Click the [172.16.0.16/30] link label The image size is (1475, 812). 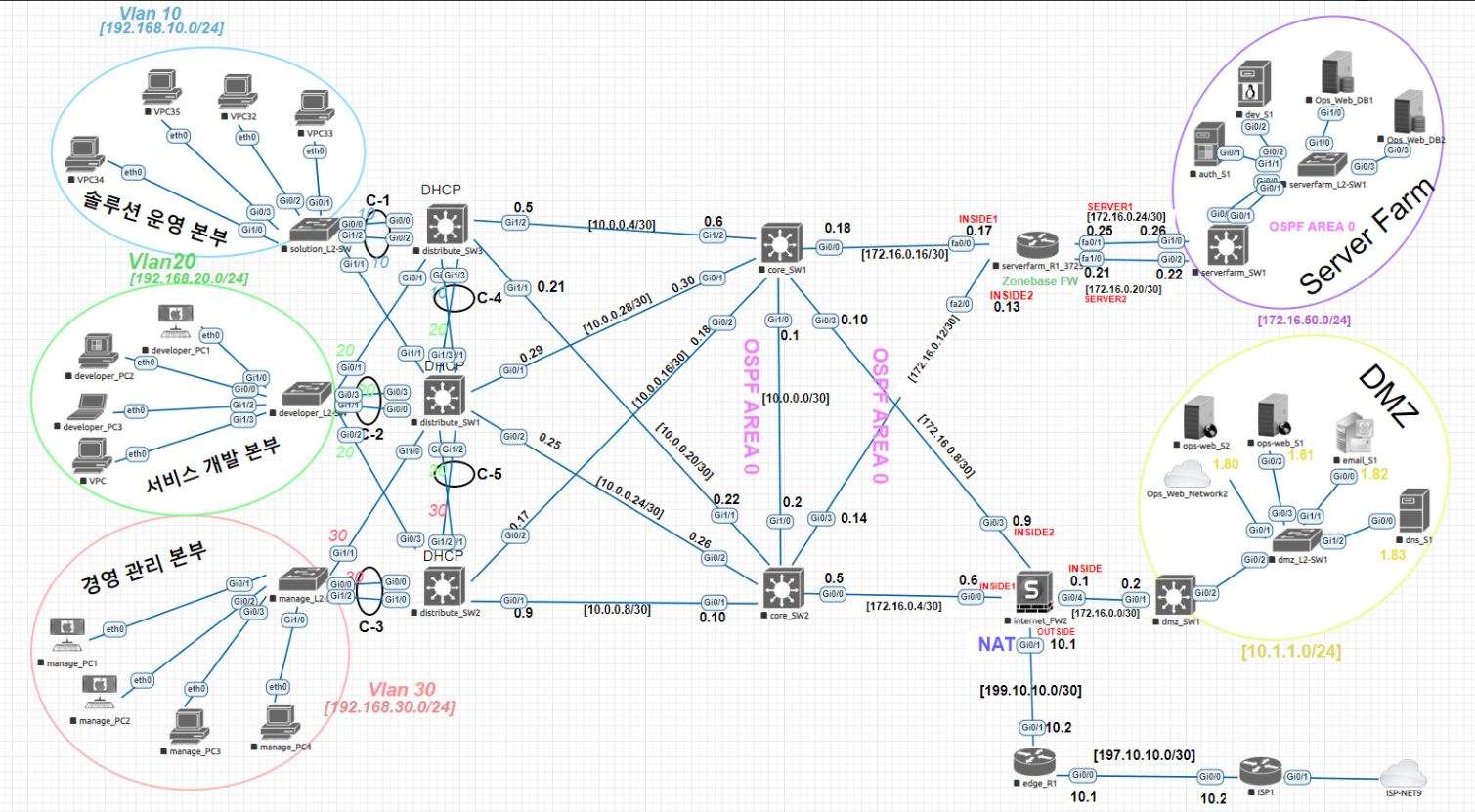tap(904, 254)
